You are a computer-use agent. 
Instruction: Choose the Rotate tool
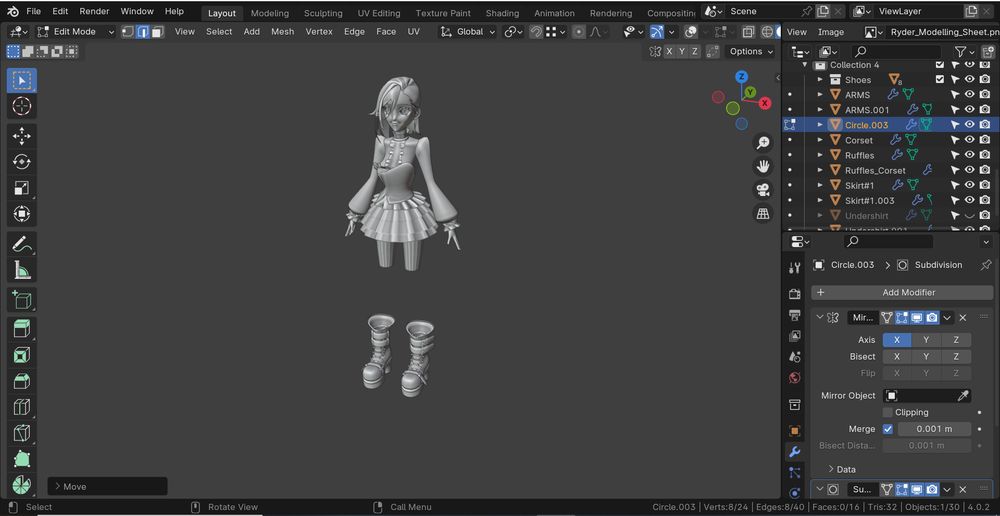(22, 162)
